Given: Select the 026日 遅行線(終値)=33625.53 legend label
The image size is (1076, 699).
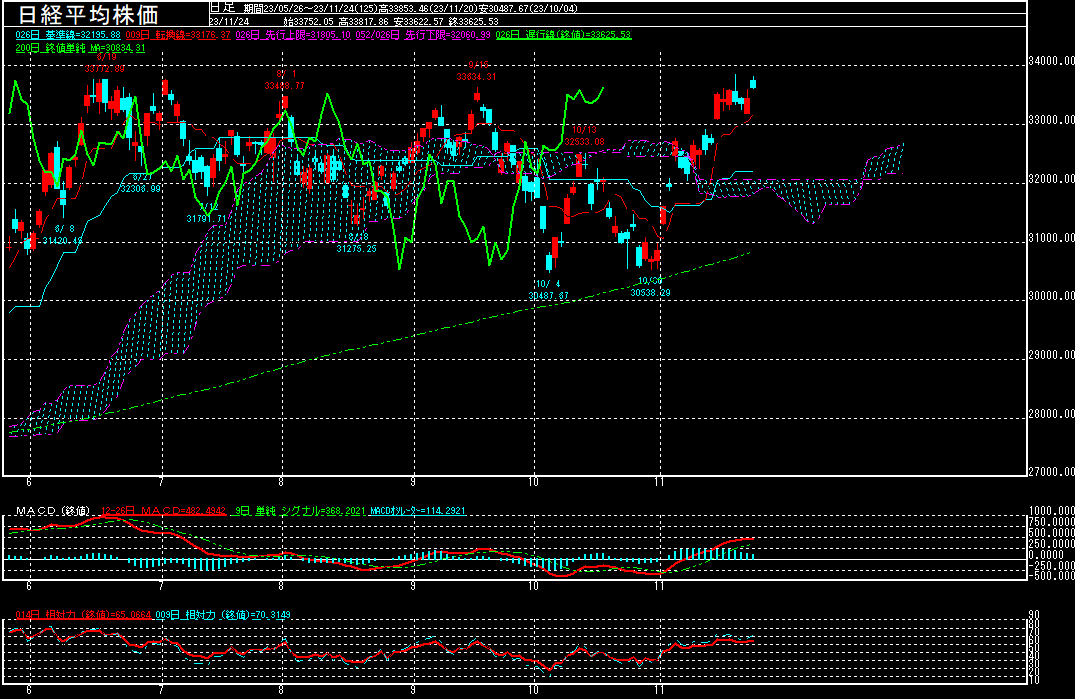Looking at the screenshot, I should pyautogui.click(x=563, y=35).
